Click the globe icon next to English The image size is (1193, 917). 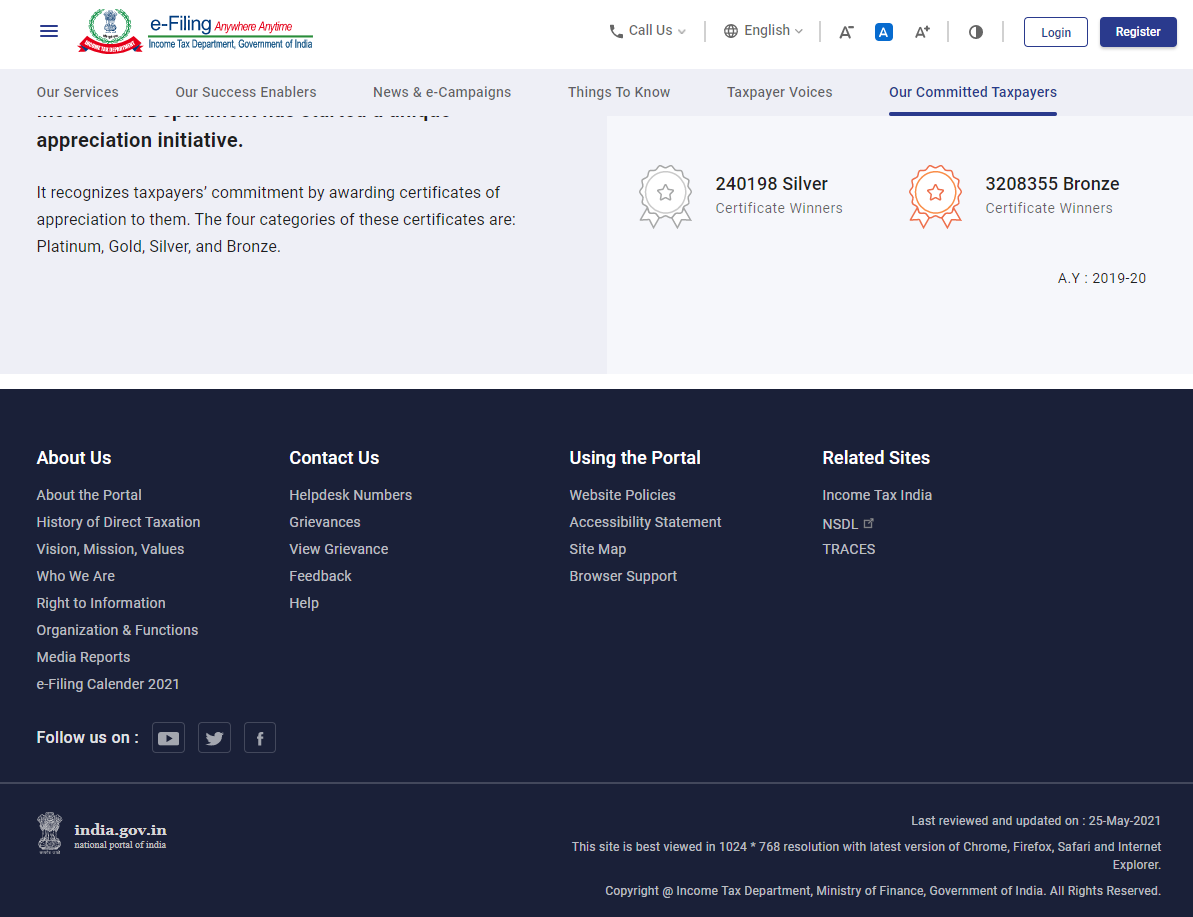coord(730,31)
